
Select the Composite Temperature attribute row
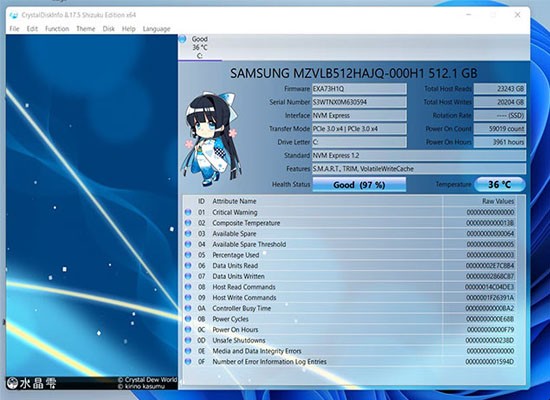(x=350, y=223)
